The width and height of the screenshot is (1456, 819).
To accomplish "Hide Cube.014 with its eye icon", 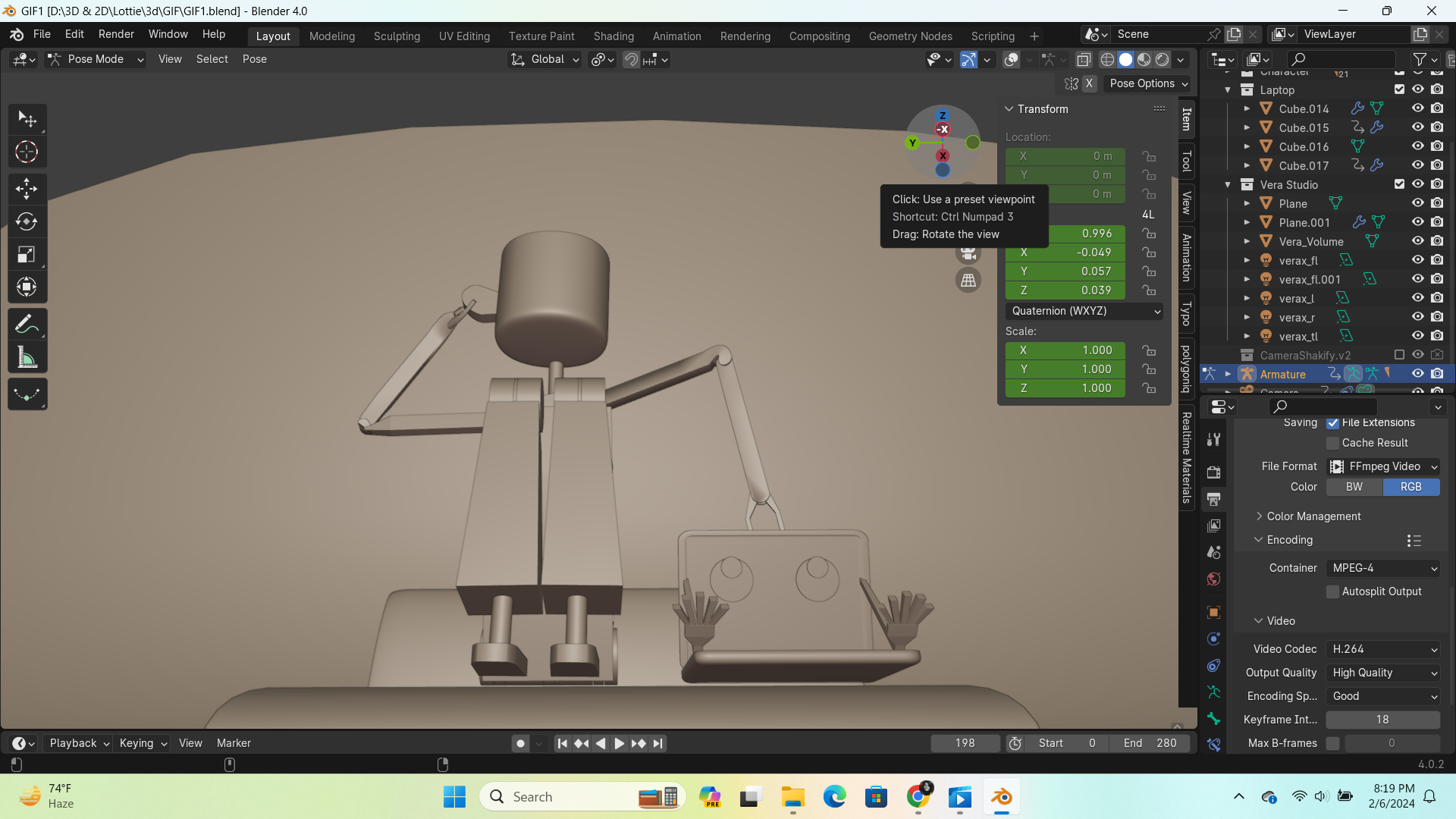I will (x=1417, y=108).
